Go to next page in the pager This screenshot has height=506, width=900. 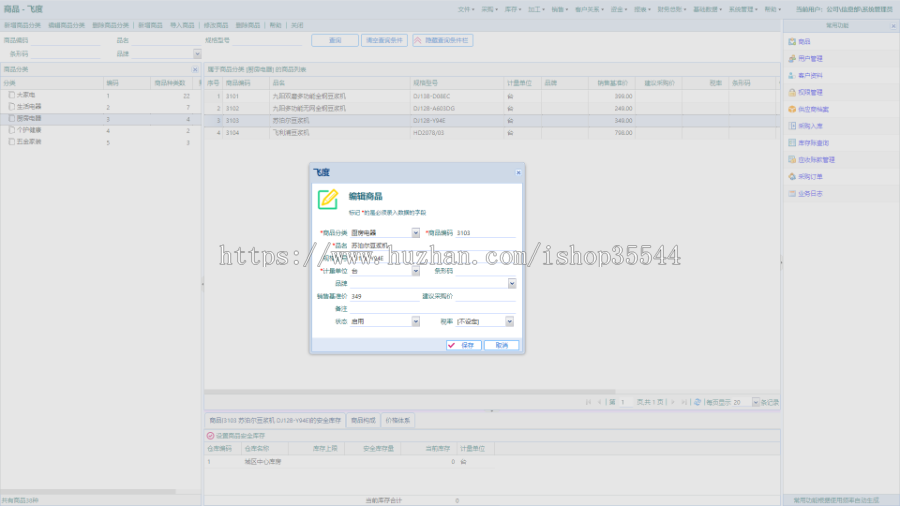click(673, 402)
